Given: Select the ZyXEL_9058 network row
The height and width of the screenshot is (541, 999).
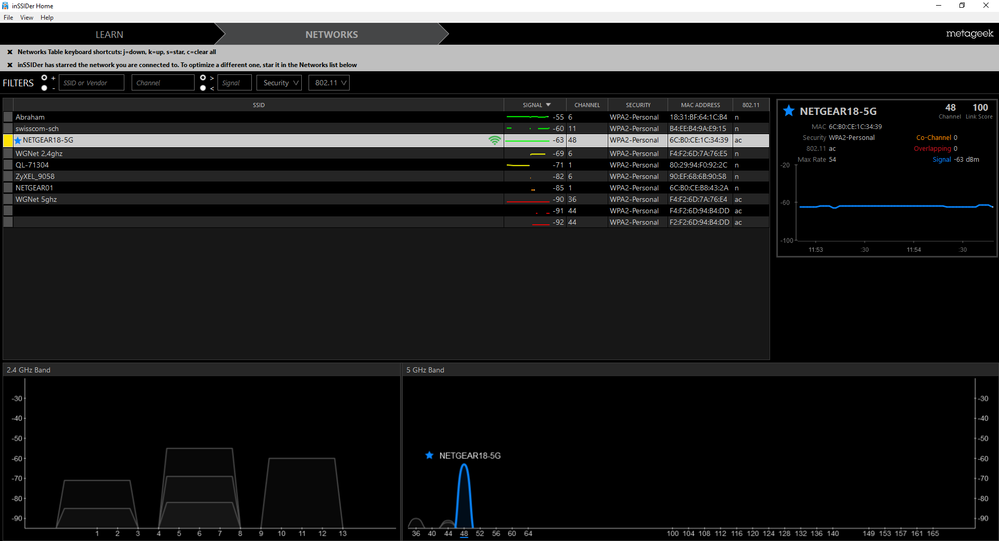Looking at the screenshot, I should [x=386, y=177].
